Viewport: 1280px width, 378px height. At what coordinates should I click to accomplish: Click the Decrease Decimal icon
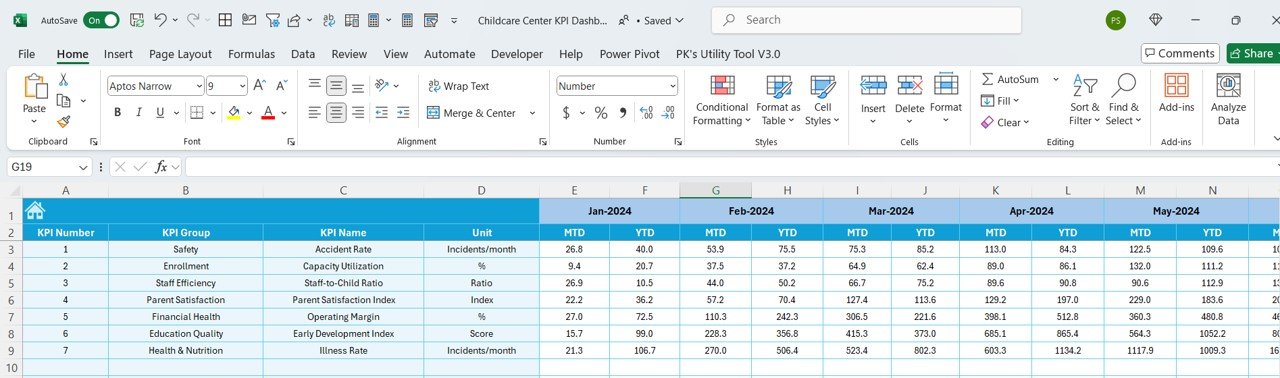tap(669, 113)
